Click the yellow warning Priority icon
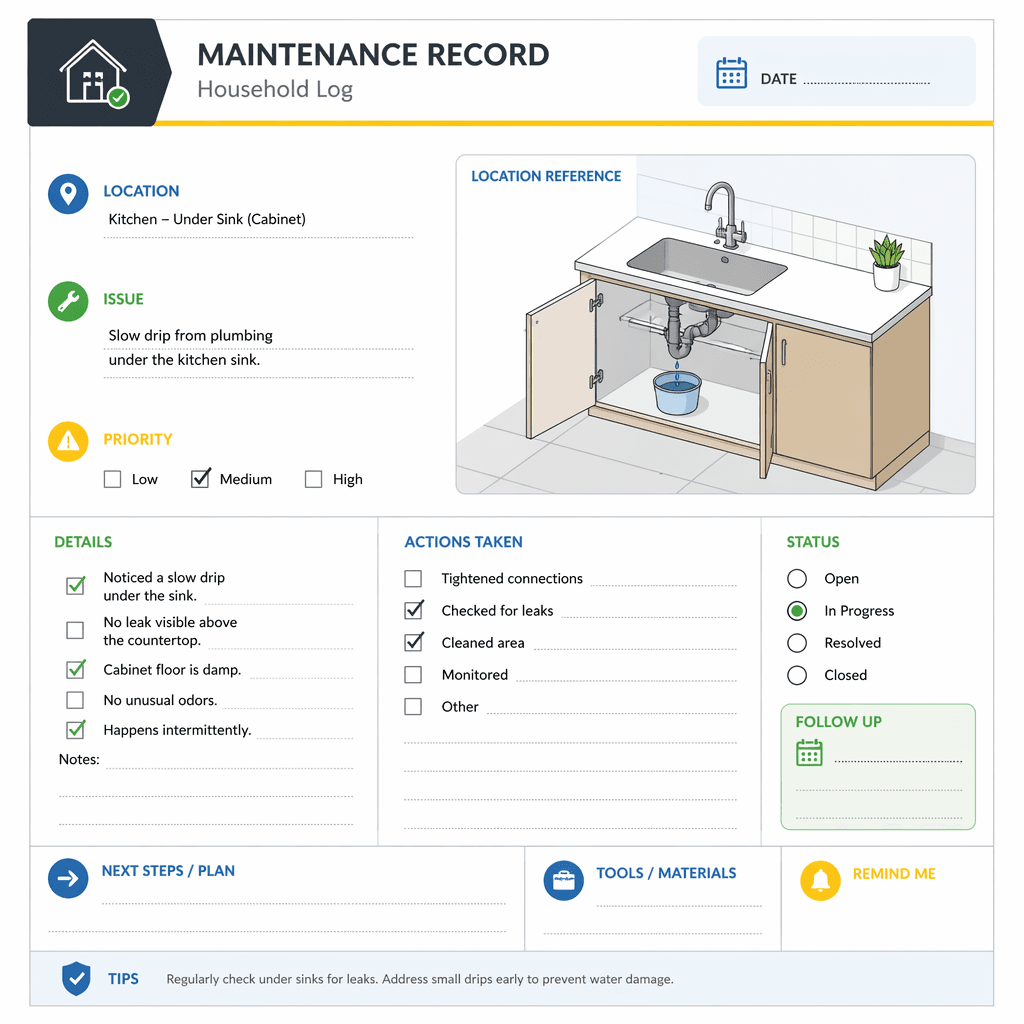The height and width of the screenshot is (1024, 1024). pyautogui.click(x=68, y=441)
